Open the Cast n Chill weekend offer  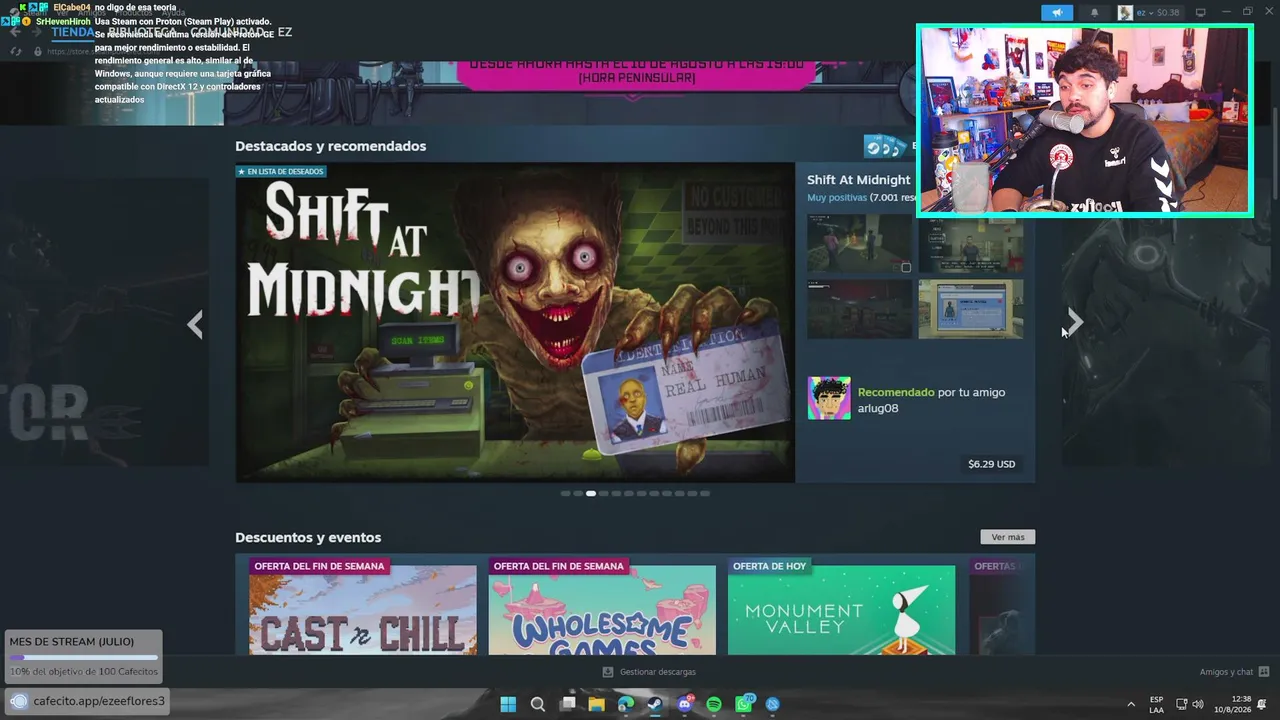pos(363,606)
